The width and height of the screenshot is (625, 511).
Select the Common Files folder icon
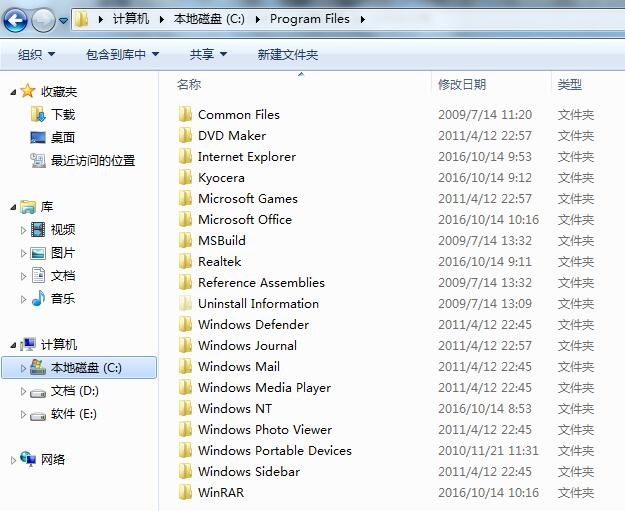185,114
